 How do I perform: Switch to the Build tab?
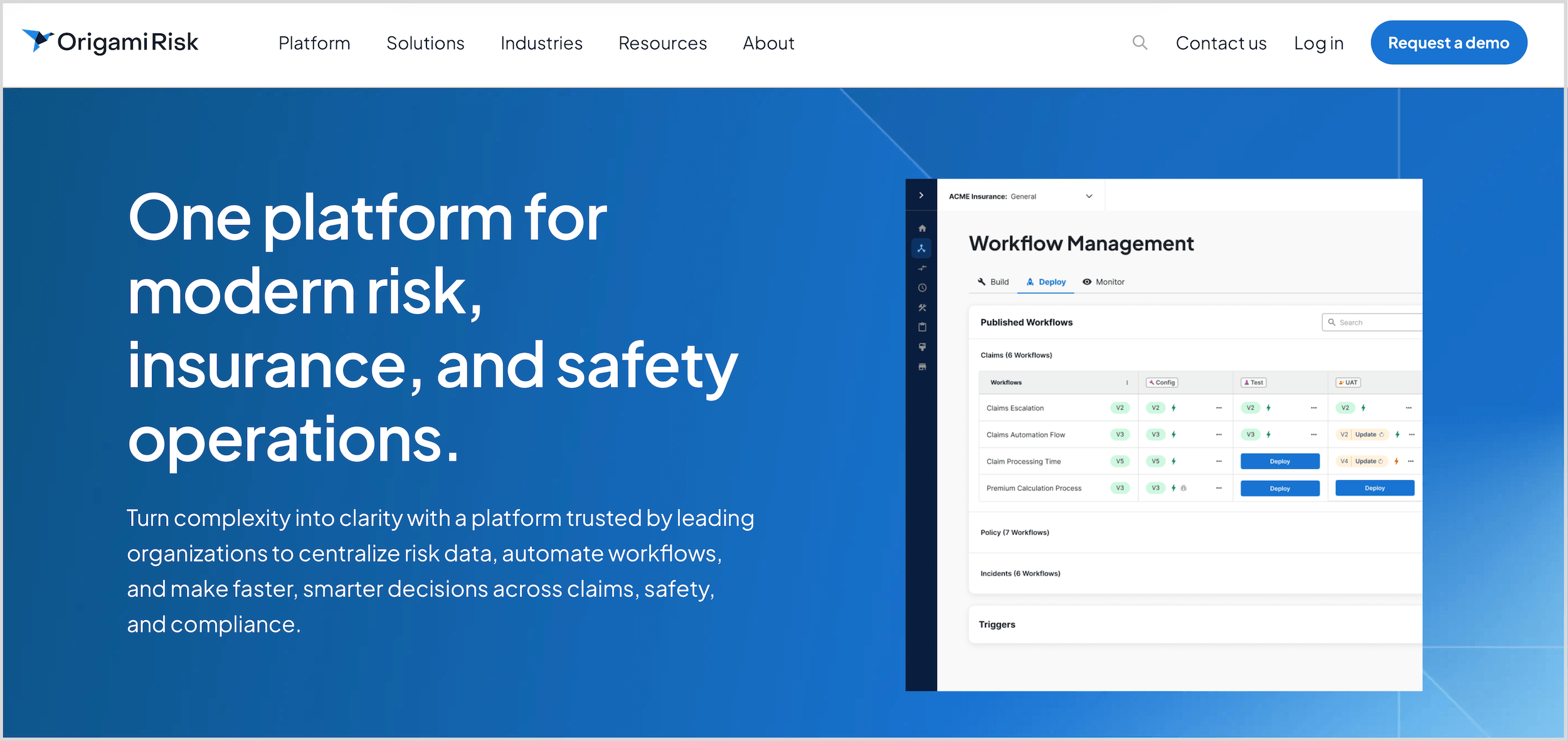[993, 282]
